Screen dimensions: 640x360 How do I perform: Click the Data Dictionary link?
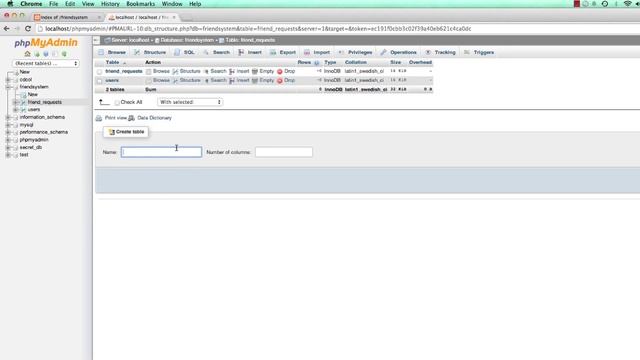154,118
